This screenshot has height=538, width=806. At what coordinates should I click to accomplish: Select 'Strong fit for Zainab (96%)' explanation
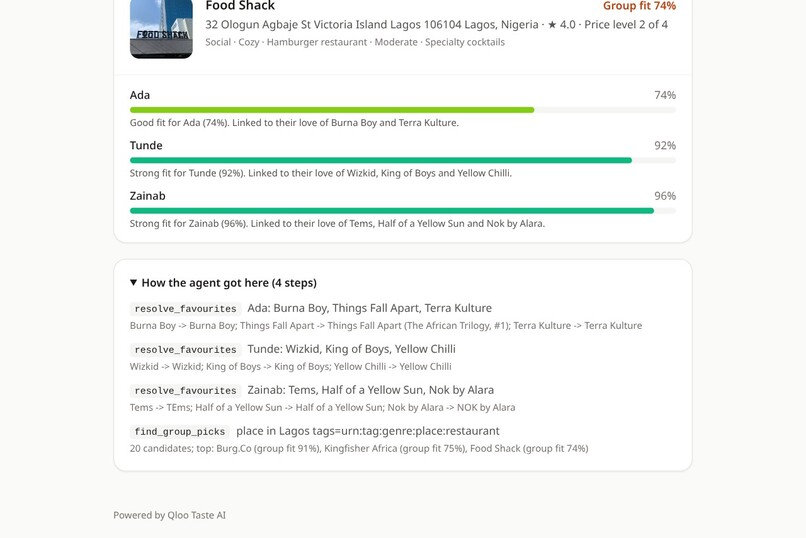pos(337,224)
